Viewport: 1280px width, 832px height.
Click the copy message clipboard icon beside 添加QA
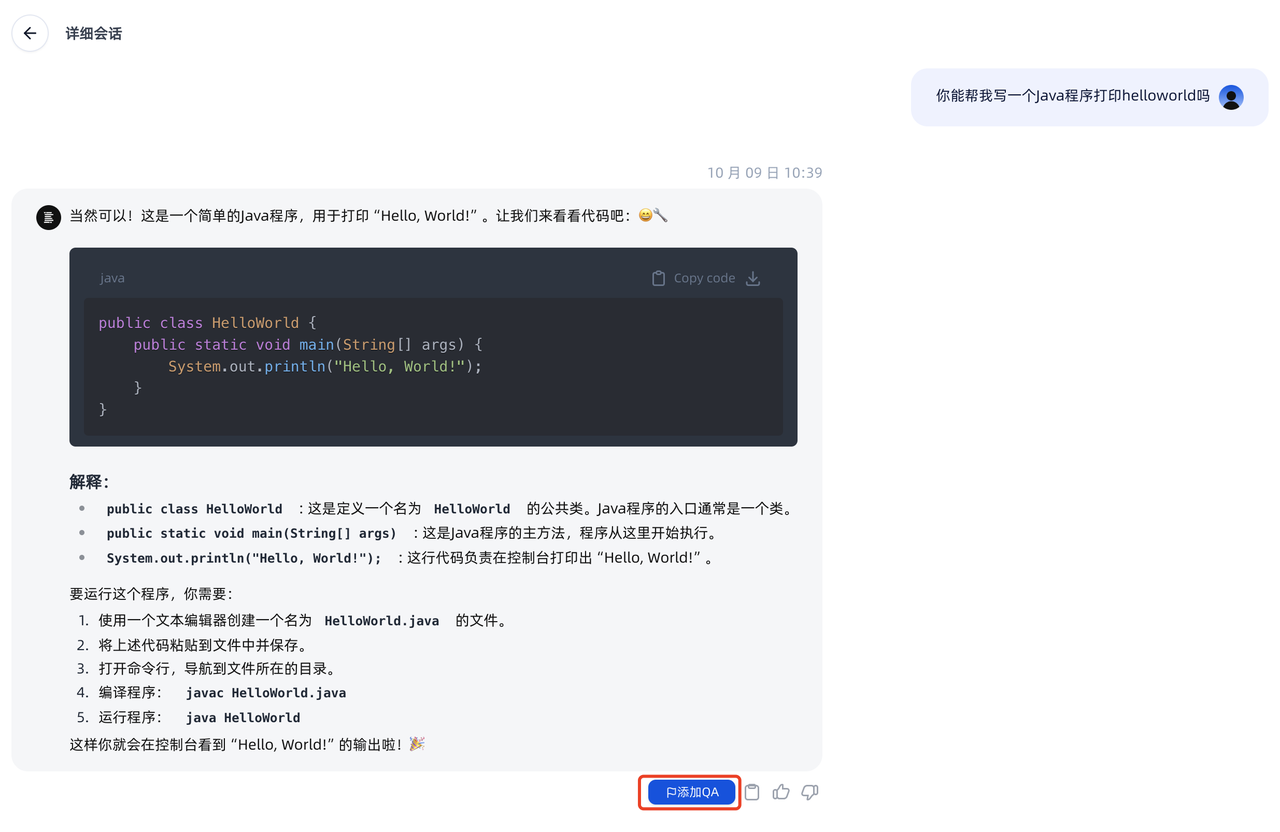tap(751, 791)
